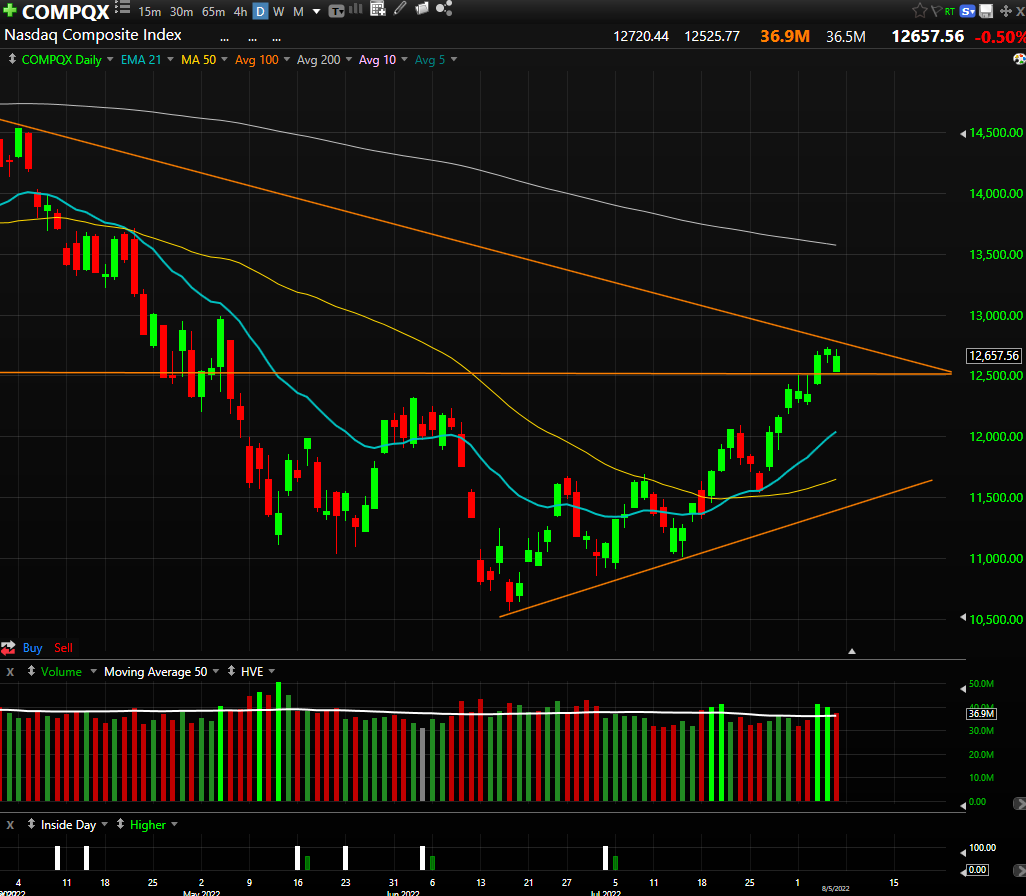Open the color palette icon

click(x=1019, y=60)
